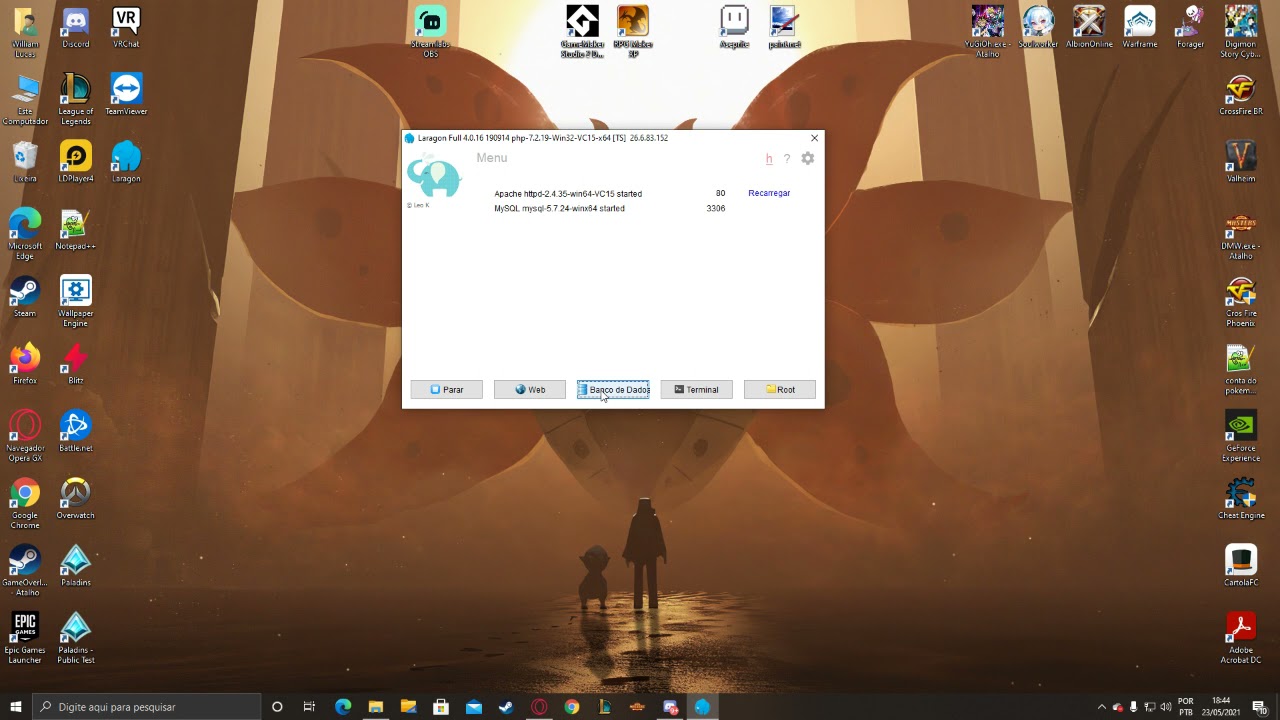Screen dimensions: 1280x720
Task: Select the GameMaker Studio 2 desktop icon
Action: 582,32
